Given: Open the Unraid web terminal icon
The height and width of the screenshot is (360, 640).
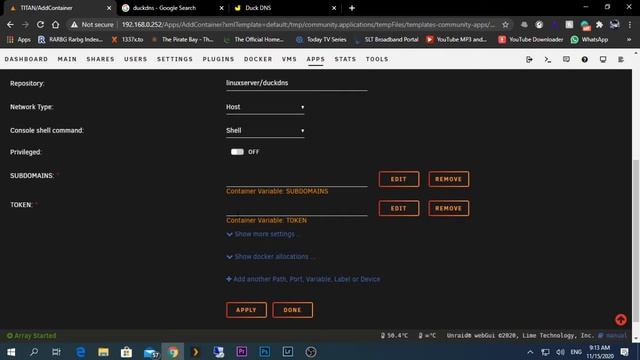Looking at the screenshot, I should click(x=548, y=60).
